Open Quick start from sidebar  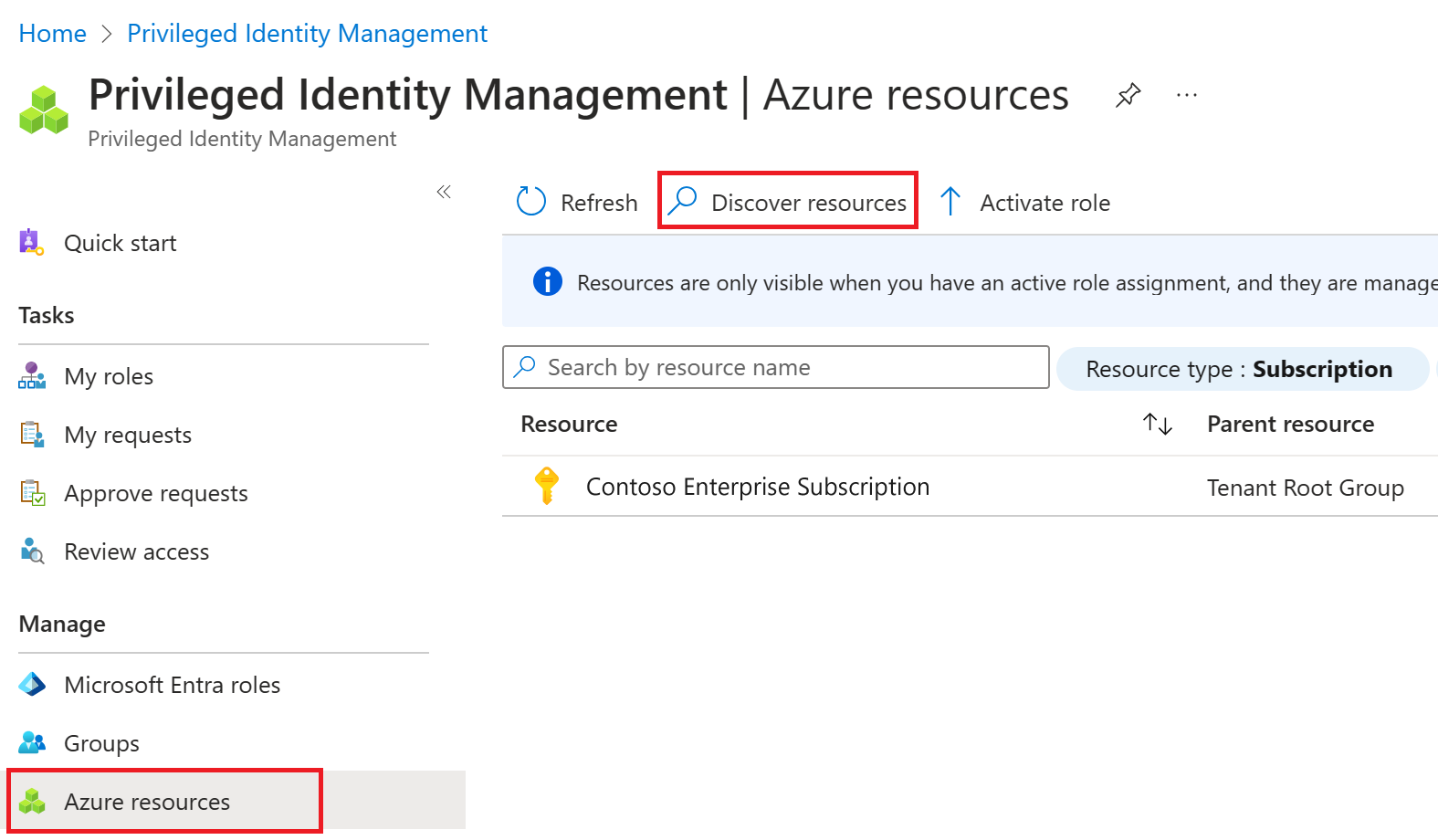point(120,244)
